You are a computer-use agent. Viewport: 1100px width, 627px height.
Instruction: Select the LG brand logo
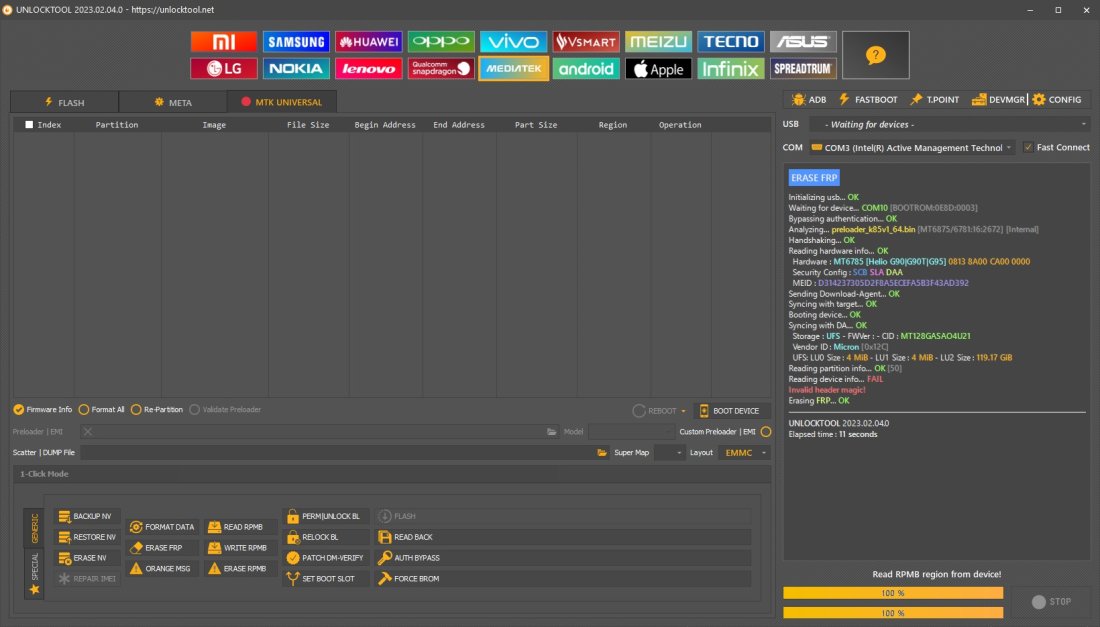(x=224, y=69)
